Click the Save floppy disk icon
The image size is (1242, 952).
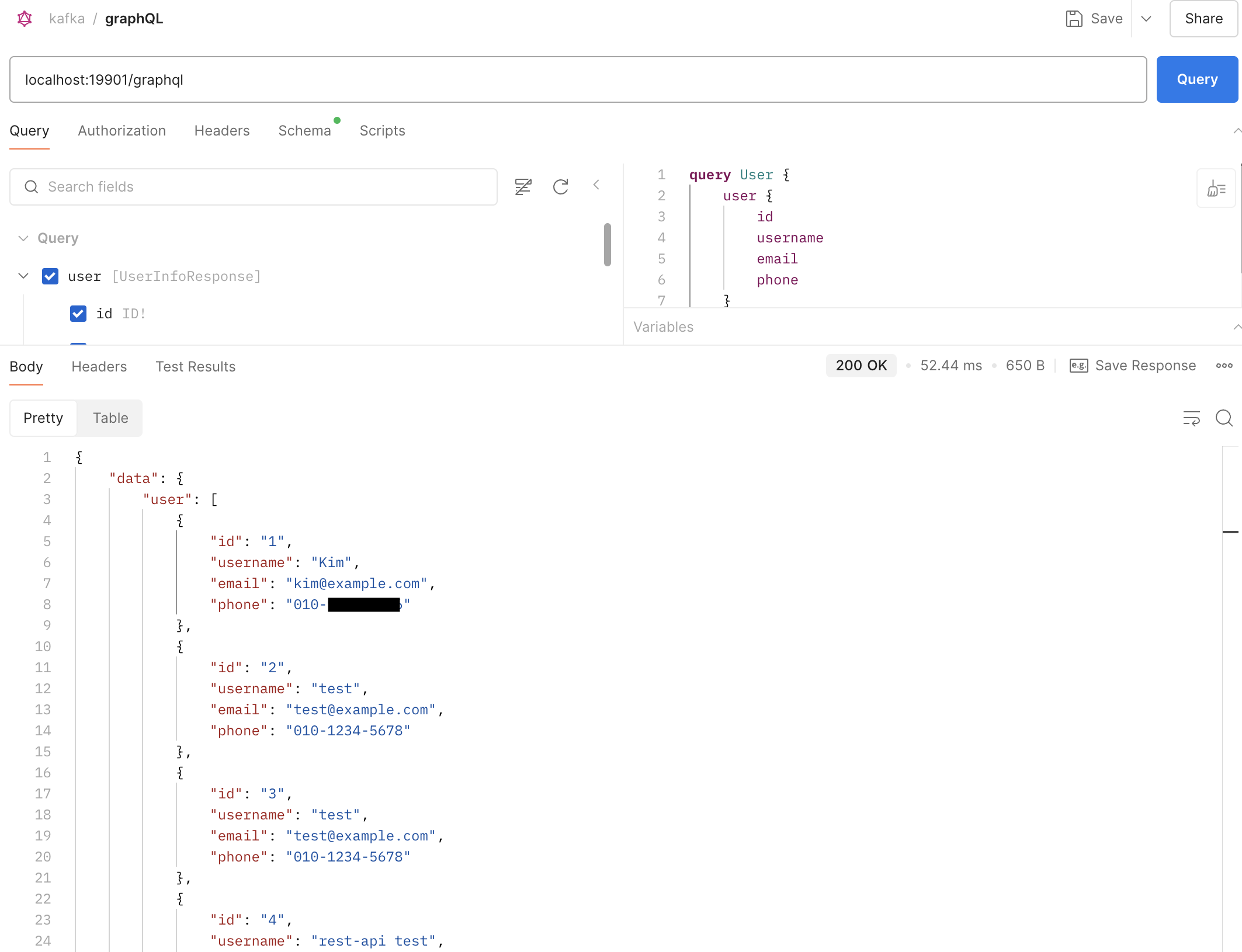pyautogui.click(x=1074, y=19)
